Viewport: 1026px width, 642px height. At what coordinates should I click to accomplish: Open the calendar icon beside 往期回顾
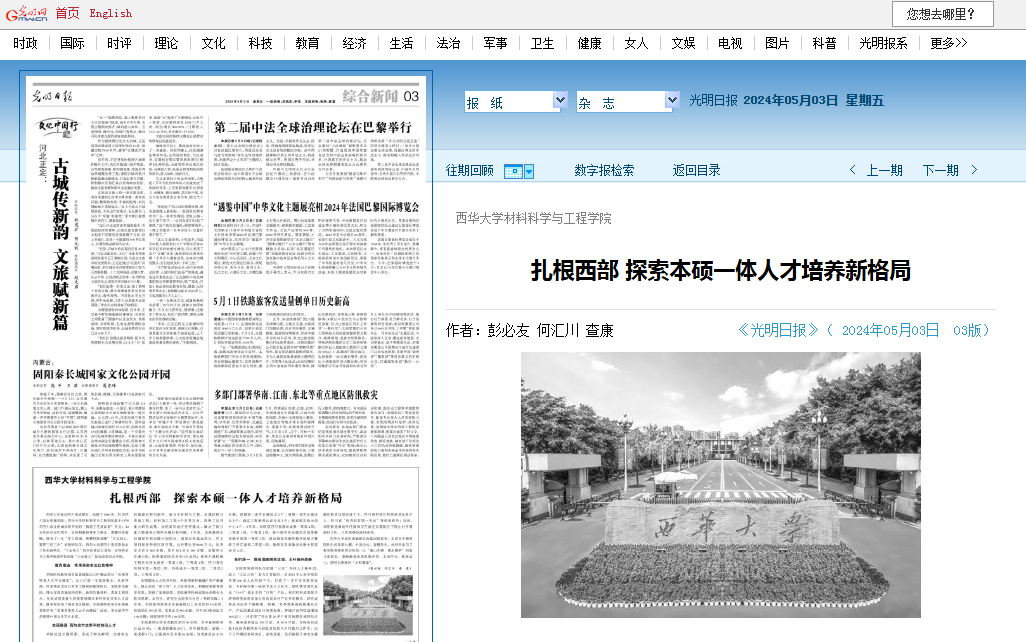coord(519,171)
